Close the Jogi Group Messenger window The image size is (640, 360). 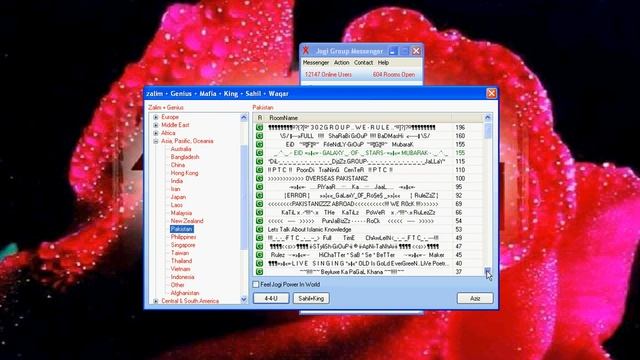point(416,51)
